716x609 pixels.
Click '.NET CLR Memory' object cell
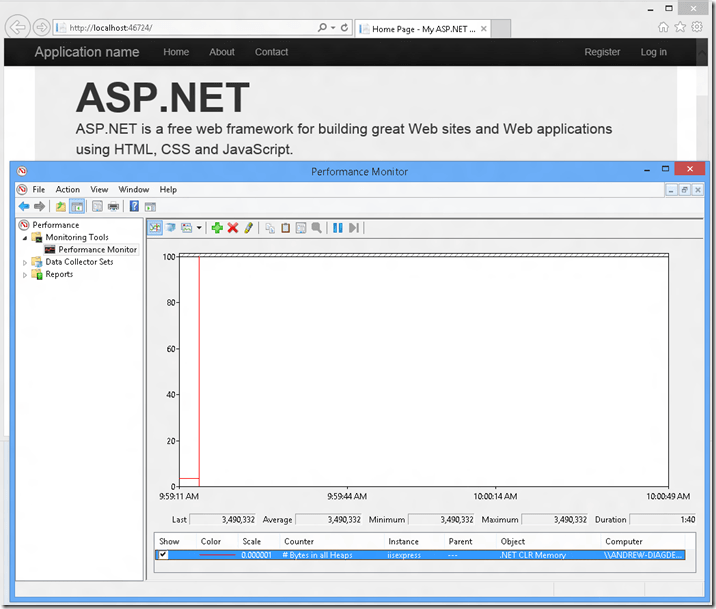[532, 555]
